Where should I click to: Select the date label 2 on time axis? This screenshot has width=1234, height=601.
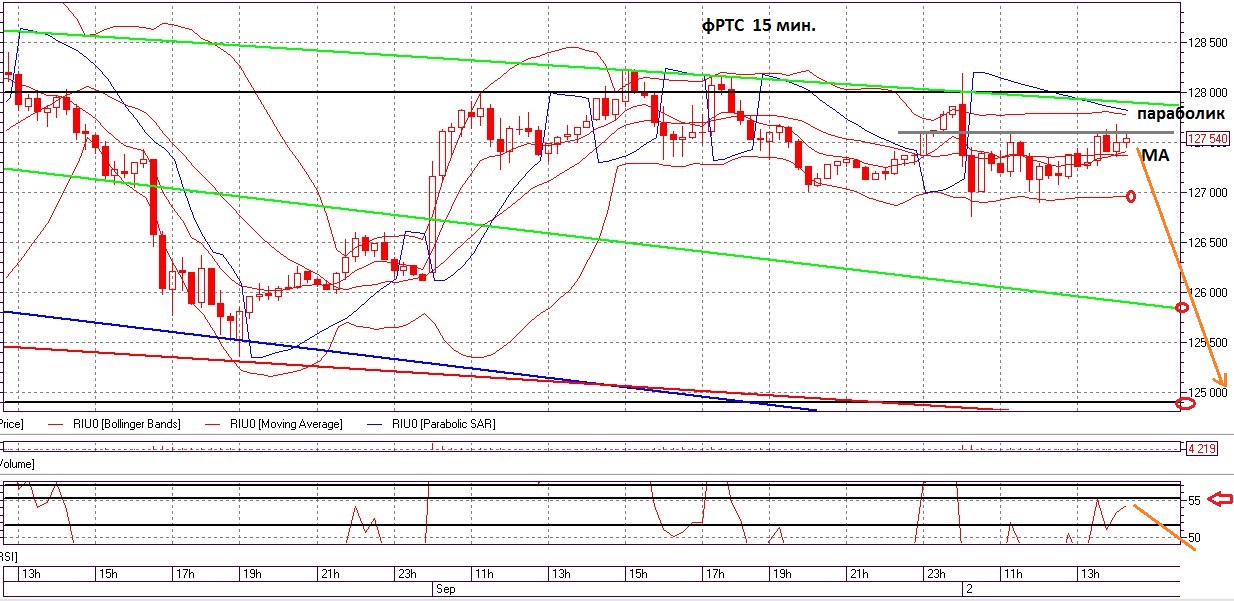[x=967, y=589]
